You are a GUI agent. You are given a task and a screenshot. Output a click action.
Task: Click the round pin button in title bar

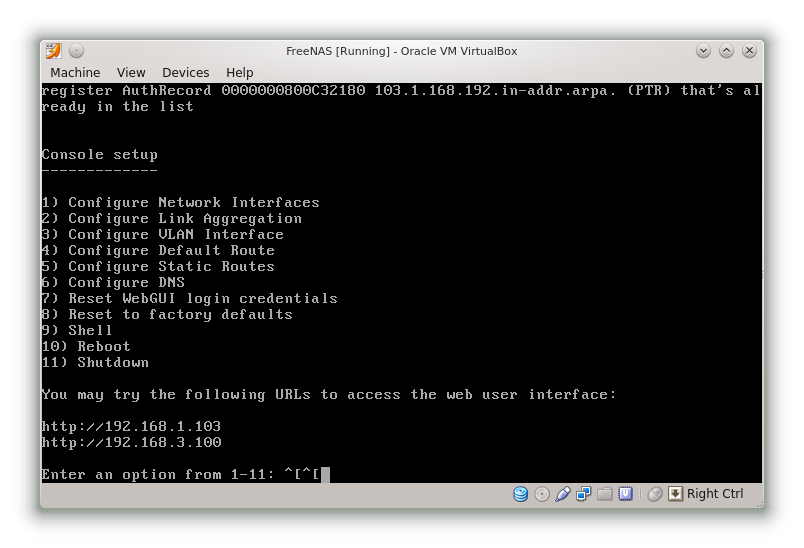point(76,51)
